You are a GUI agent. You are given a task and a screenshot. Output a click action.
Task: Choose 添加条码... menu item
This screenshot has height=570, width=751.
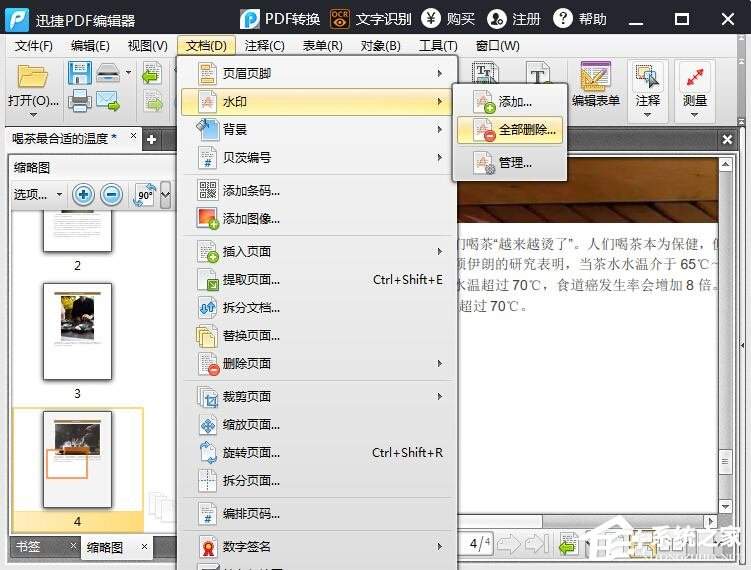coord(318,191)
